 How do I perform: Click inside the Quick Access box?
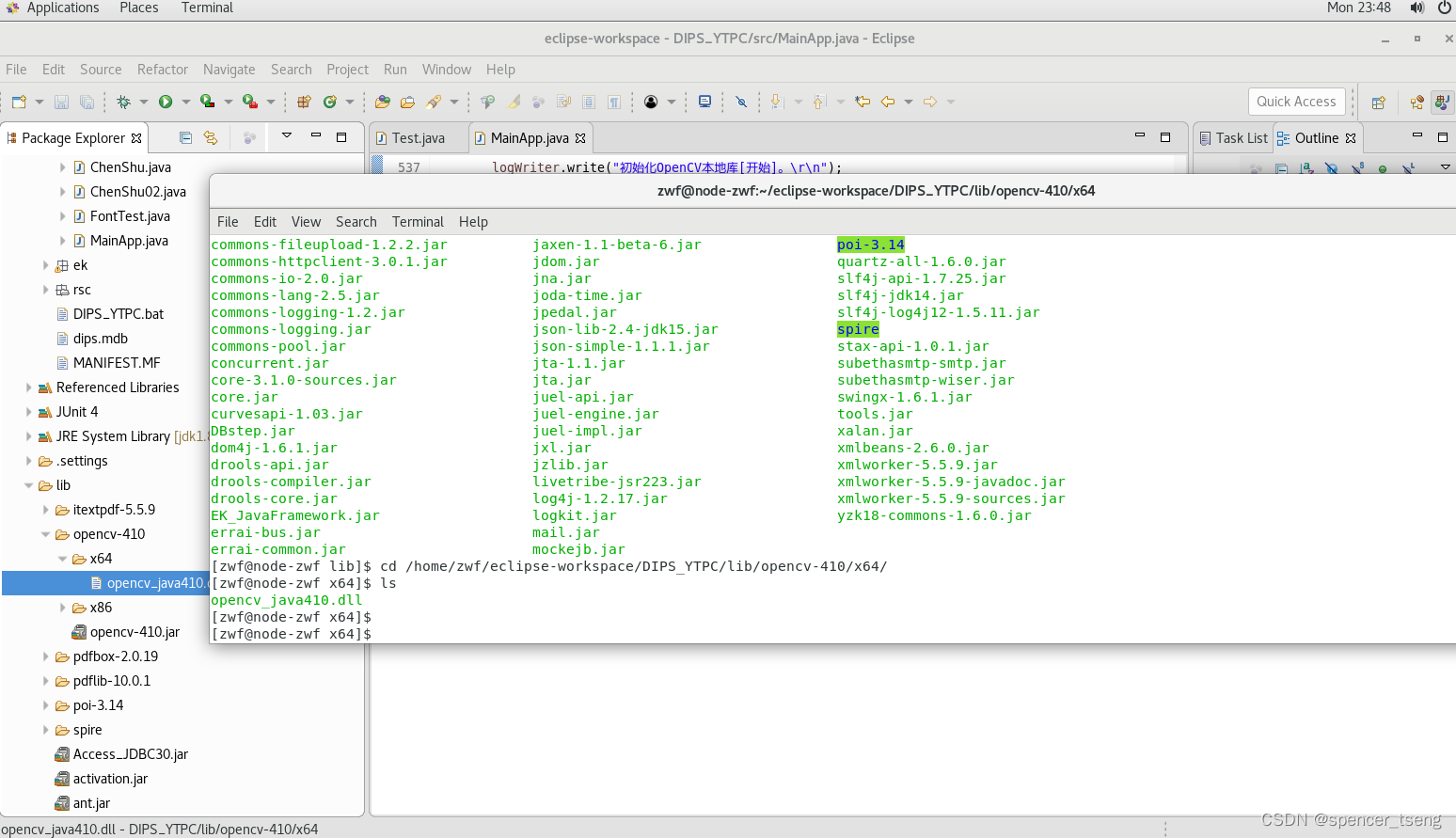[x=1296, y=102]
